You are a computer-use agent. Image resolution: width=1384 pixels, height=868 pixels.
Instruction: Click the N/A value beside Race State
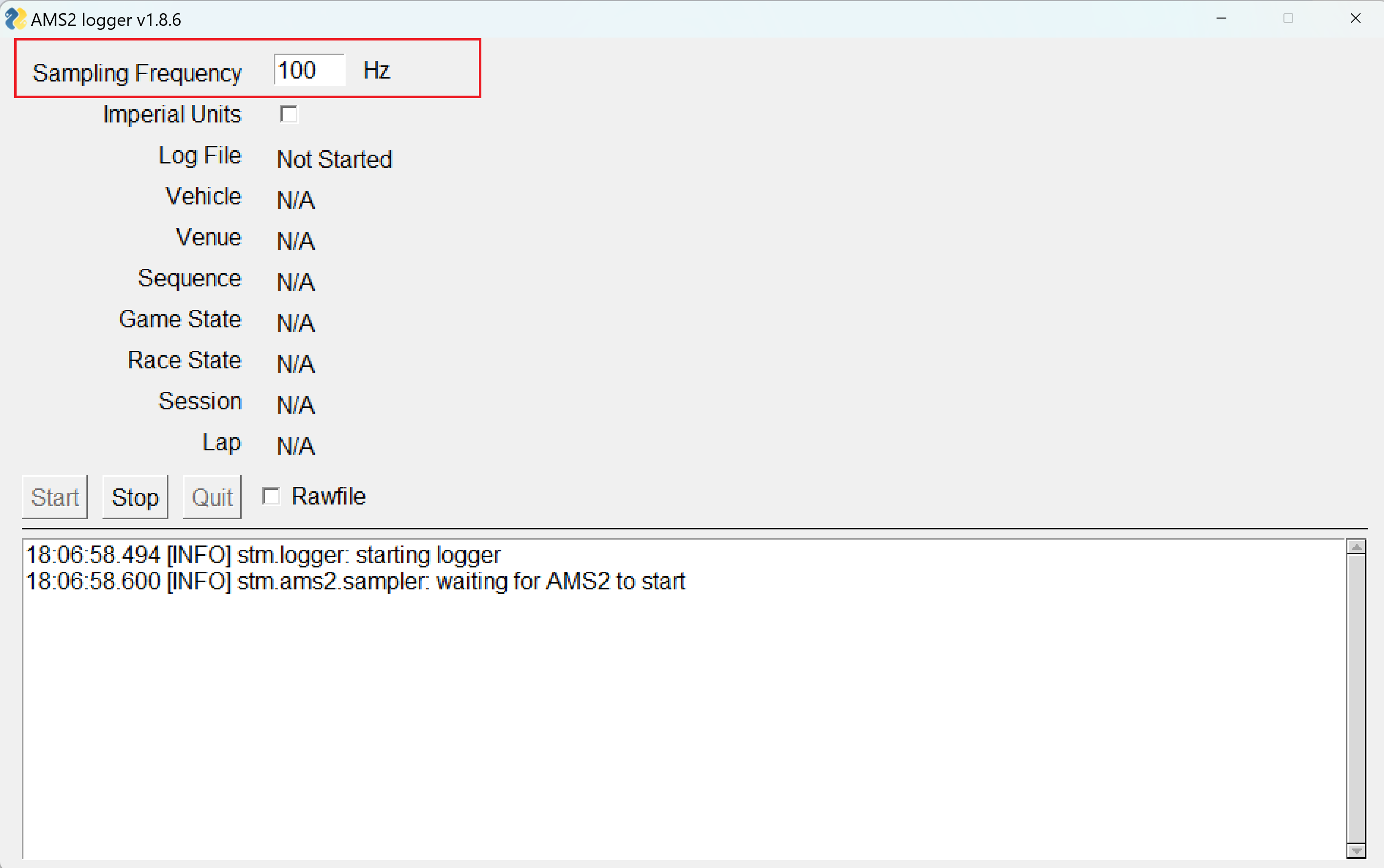pos(296,364)
